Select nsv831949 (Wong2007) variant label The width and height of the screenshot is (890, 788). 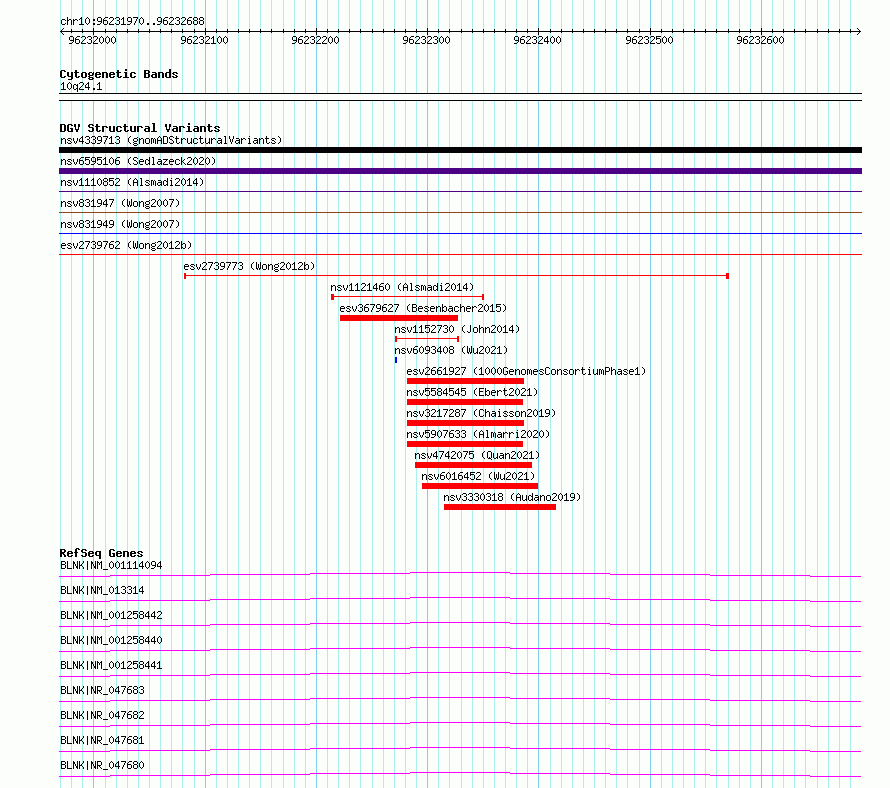pyautogui.click(x=120, y=224)
